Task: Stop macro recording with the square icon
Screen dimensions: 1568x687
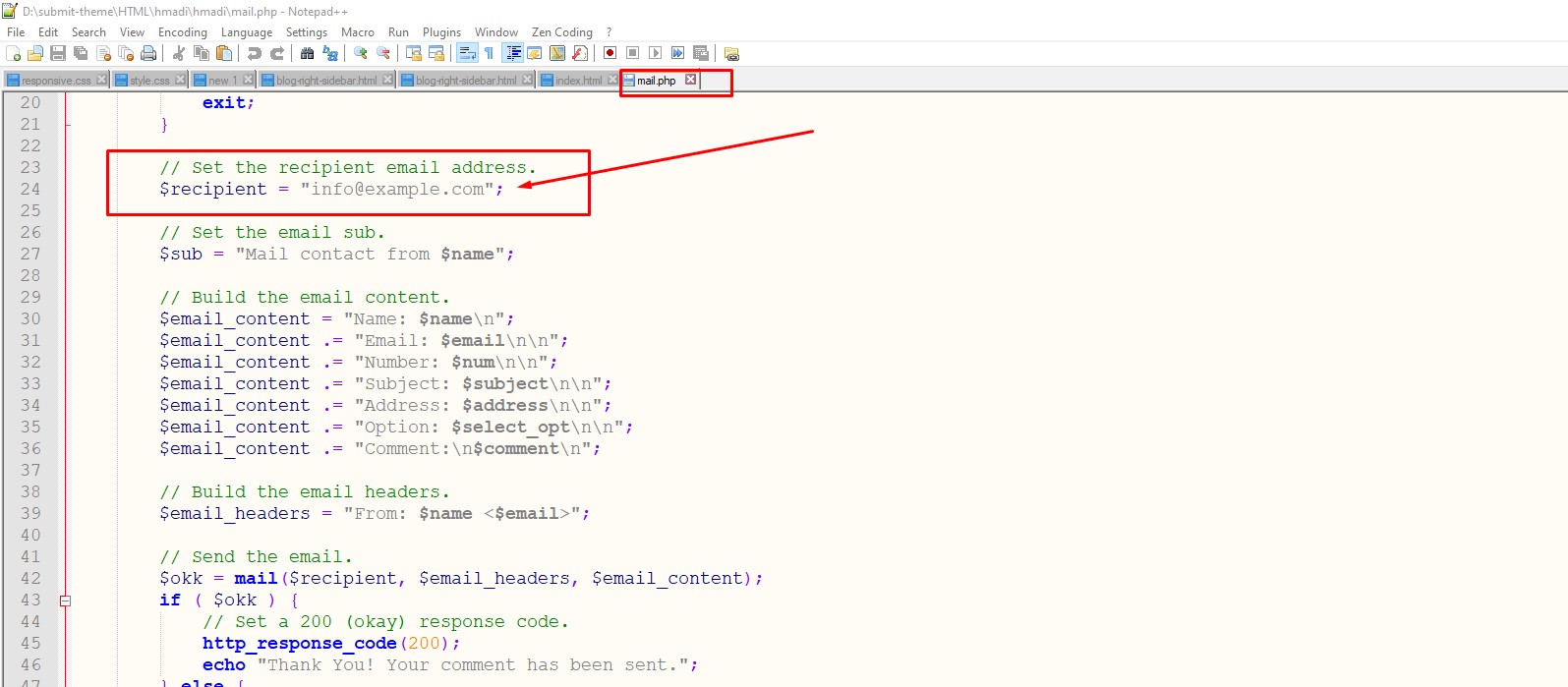Action: (632, 53)
